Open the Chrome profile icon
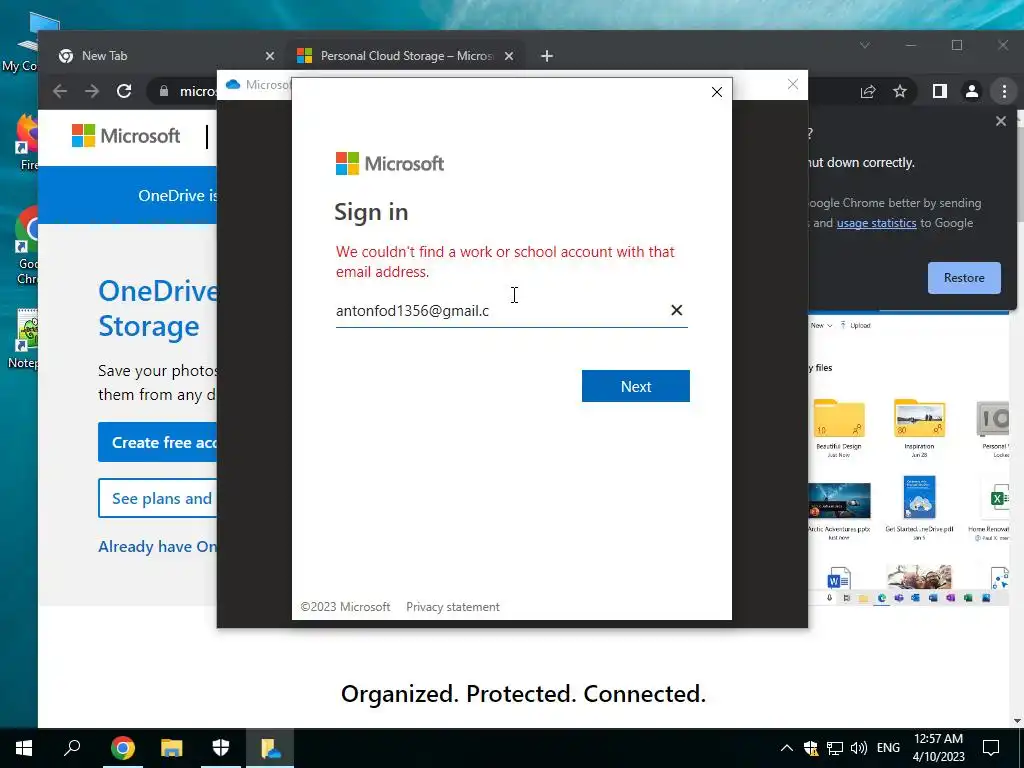1024x768 pixels. (972, 91)
